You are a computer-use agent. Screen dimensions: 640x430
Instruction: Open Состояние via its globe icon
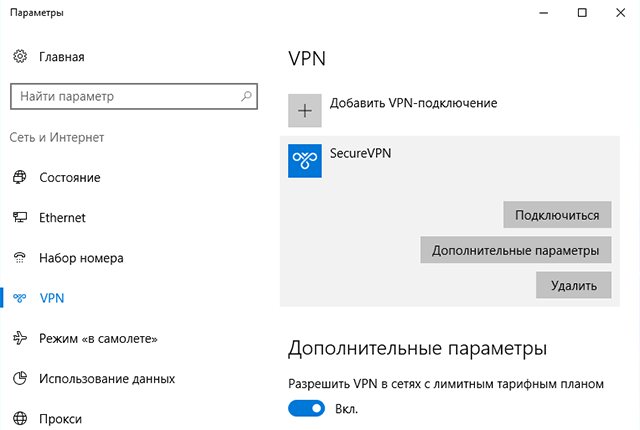[19, 177]
